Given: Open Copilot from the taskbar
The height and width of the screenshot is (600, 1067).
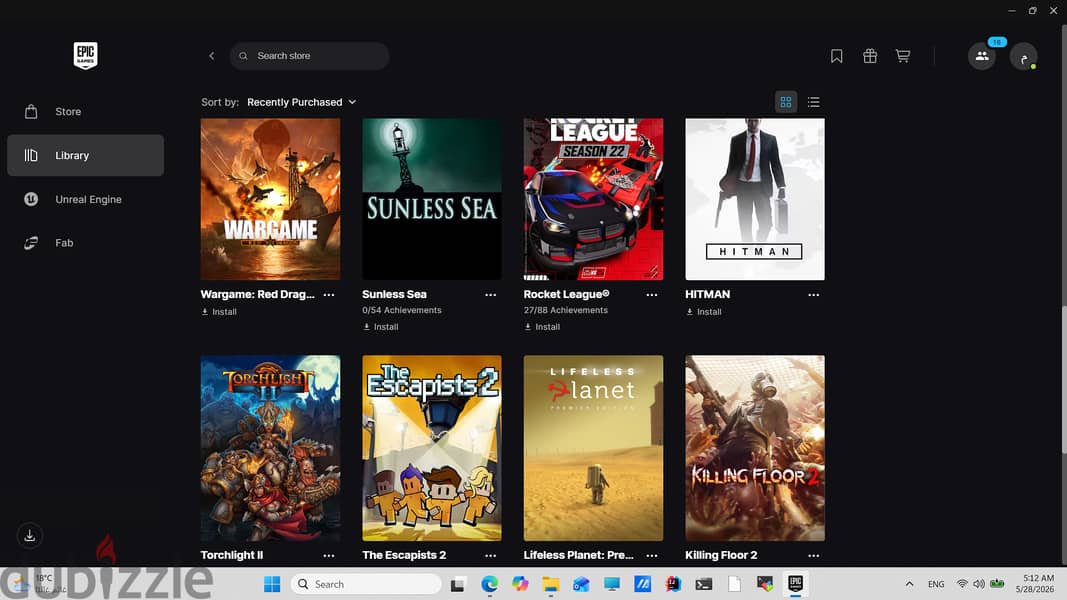Looking at the screenshot, I should click(520, 584).
